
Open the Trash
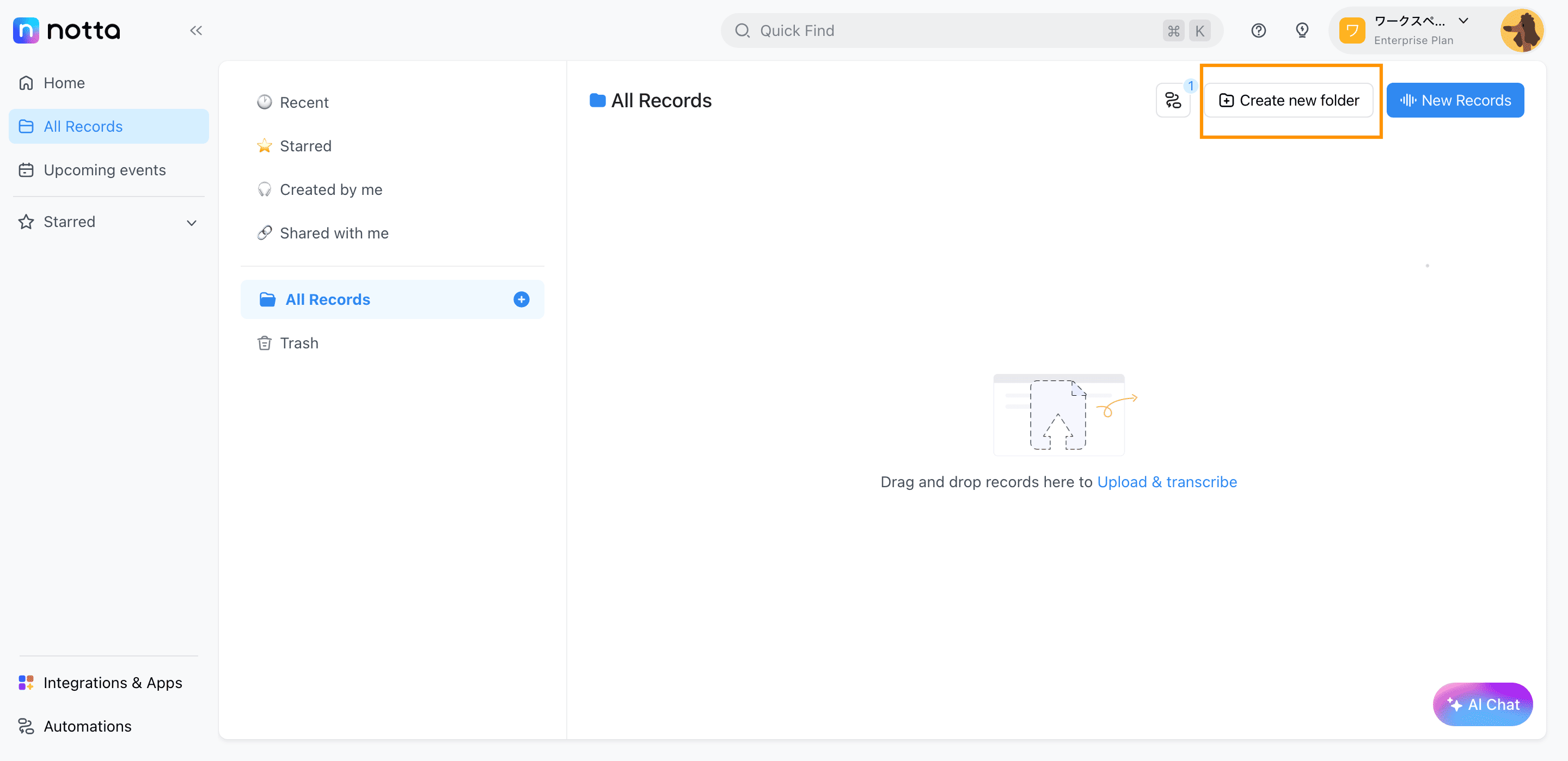coord(392,343)
